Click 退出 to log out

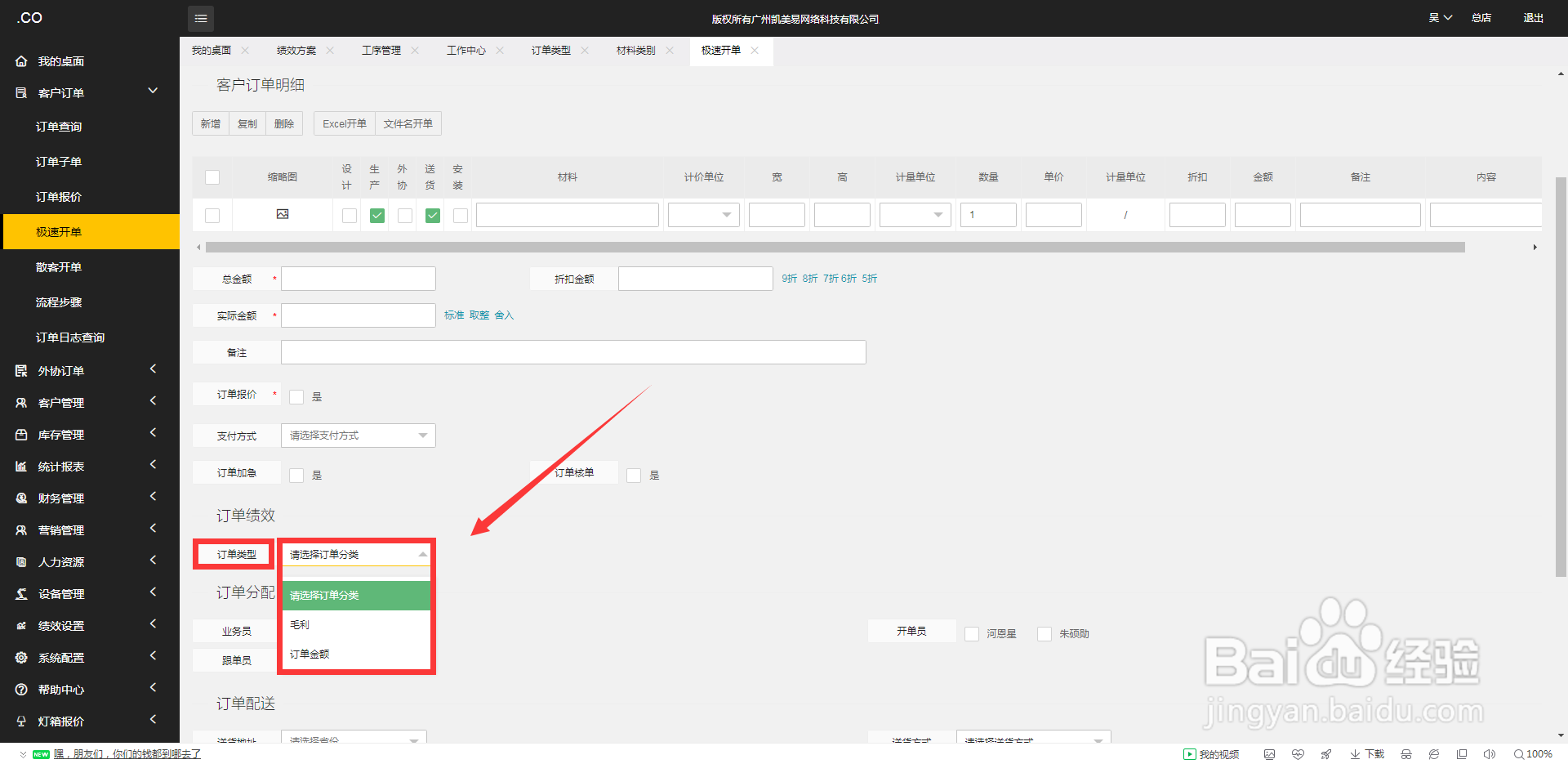[1533, 18]
